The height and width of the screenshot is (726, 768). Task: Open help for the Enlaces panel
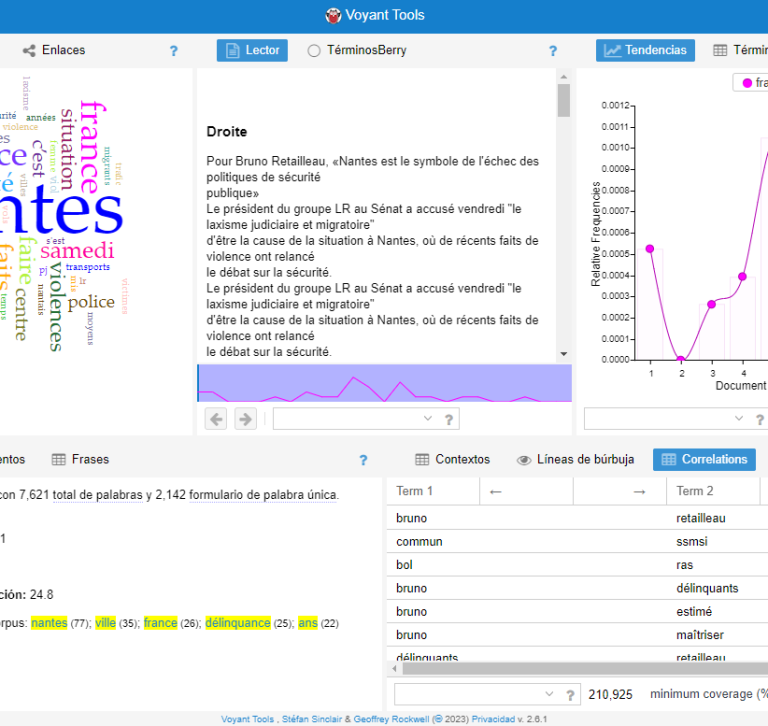(x=173, y=51)
